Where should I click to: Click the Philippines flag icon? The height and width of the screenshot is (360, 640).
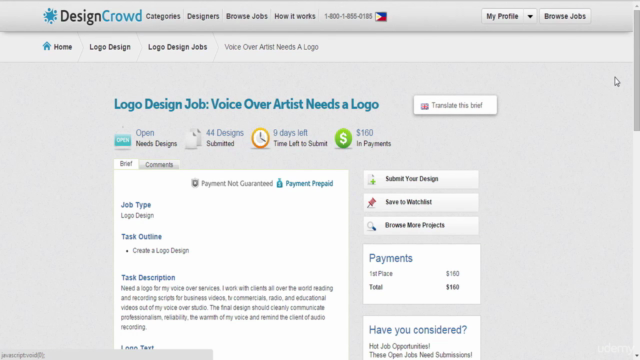[381, 17]
